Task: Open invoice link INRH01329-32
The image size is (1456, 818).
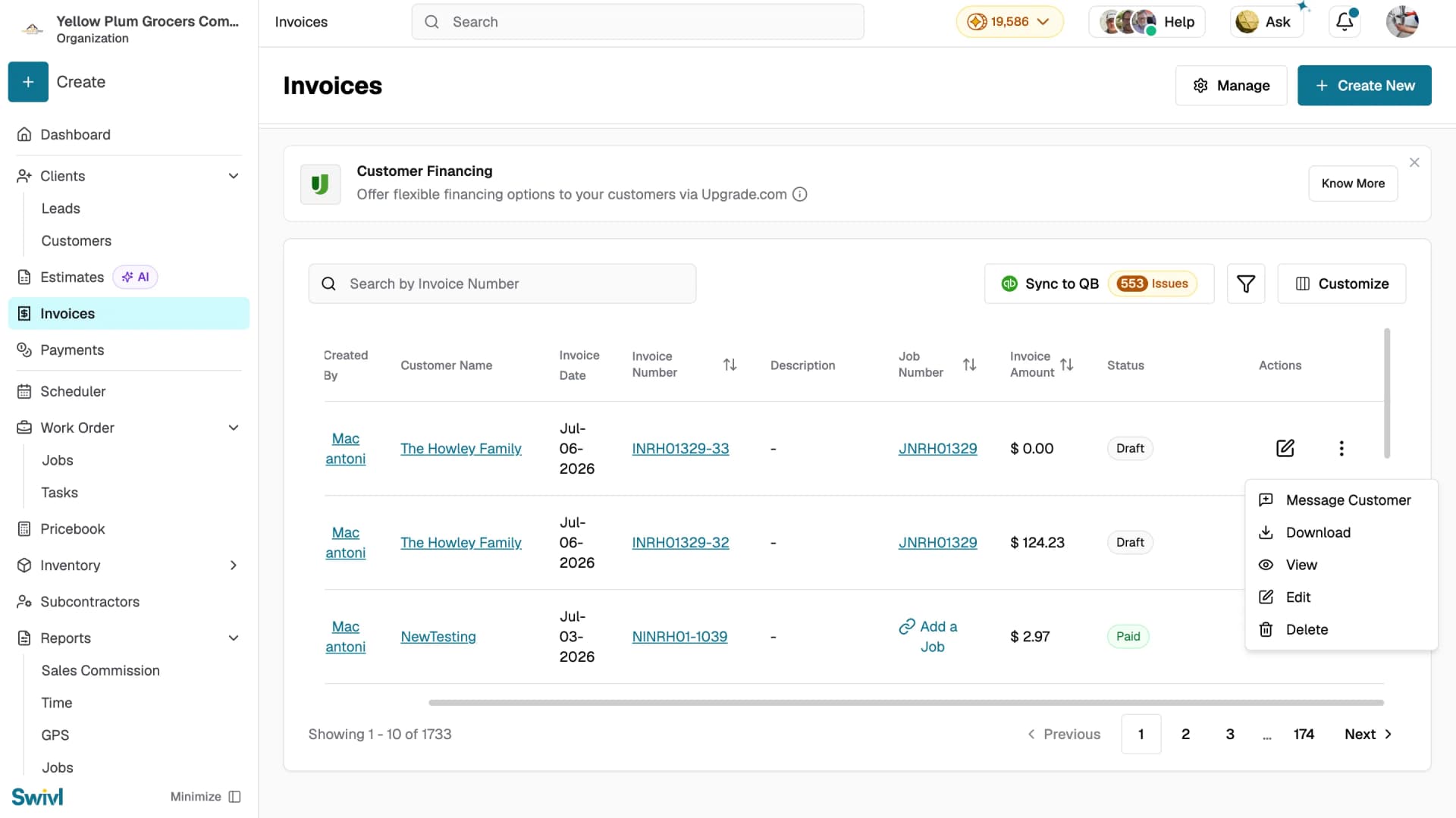Action: point(680,543)
